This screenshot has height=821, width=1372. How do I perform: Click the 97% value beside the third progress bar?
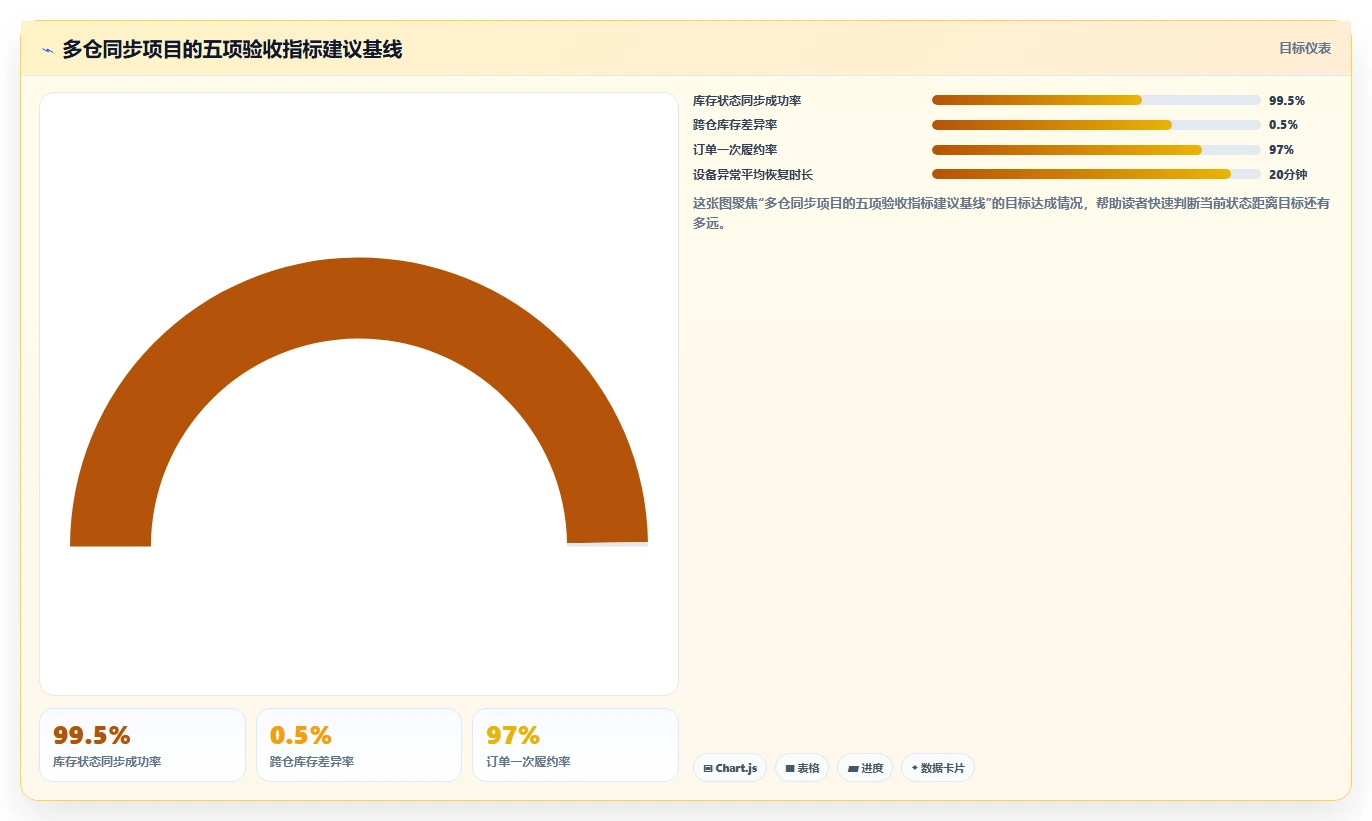pos(1281,150)
